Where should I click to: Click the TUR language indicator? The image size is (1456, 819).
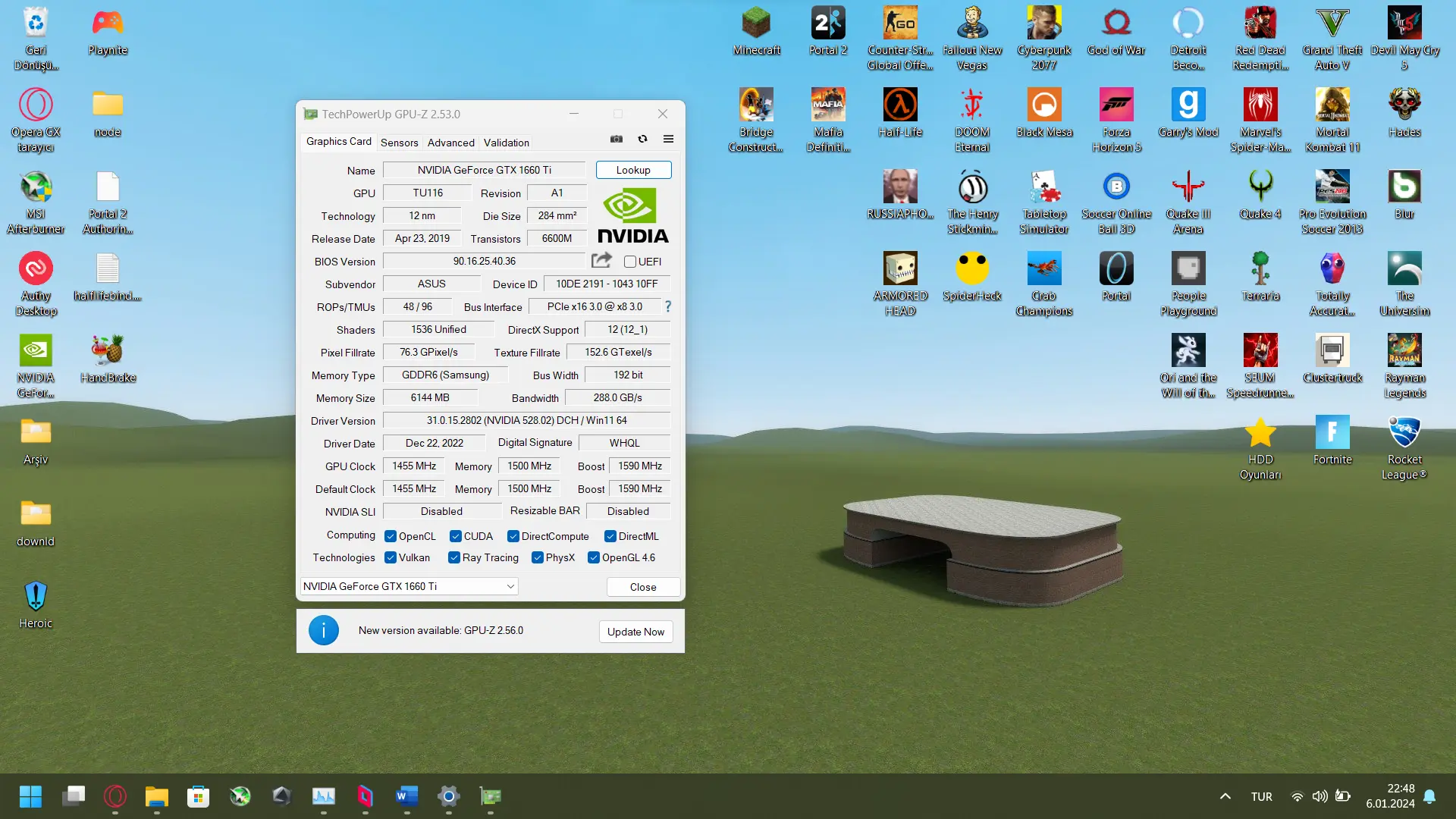[x=1261, y=797]
